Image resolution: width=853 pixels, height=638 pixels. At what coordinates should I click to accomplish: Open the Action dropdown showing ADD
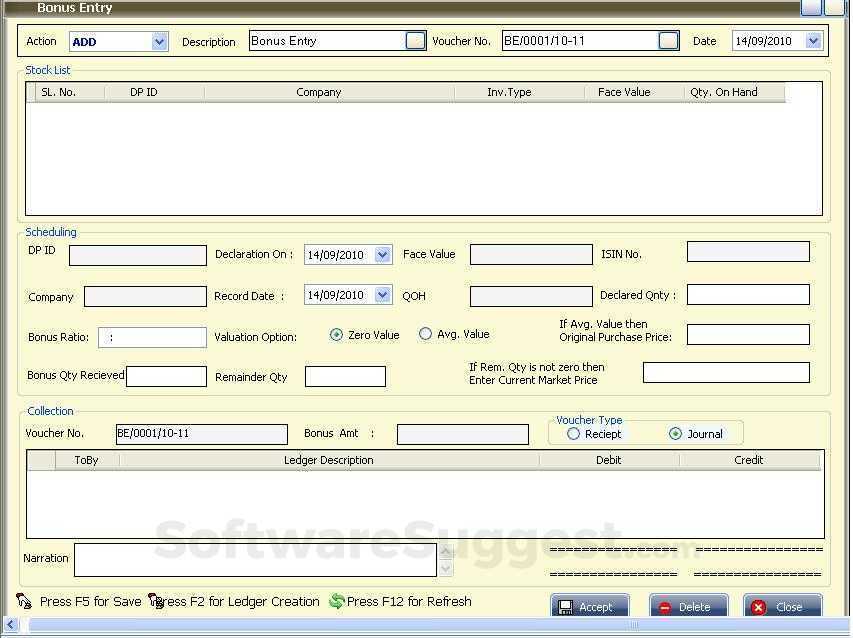pyautogui.click(x=158, y=41)
